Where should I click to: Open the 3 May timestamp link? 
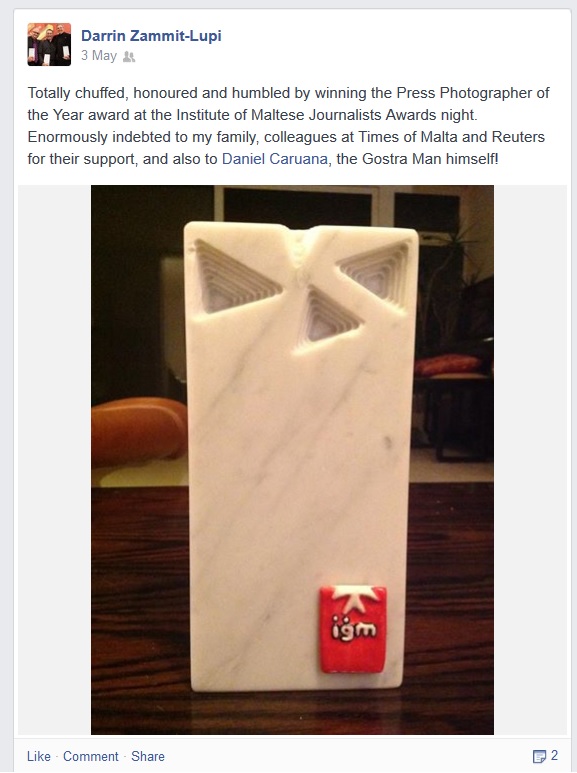(99, 56)
